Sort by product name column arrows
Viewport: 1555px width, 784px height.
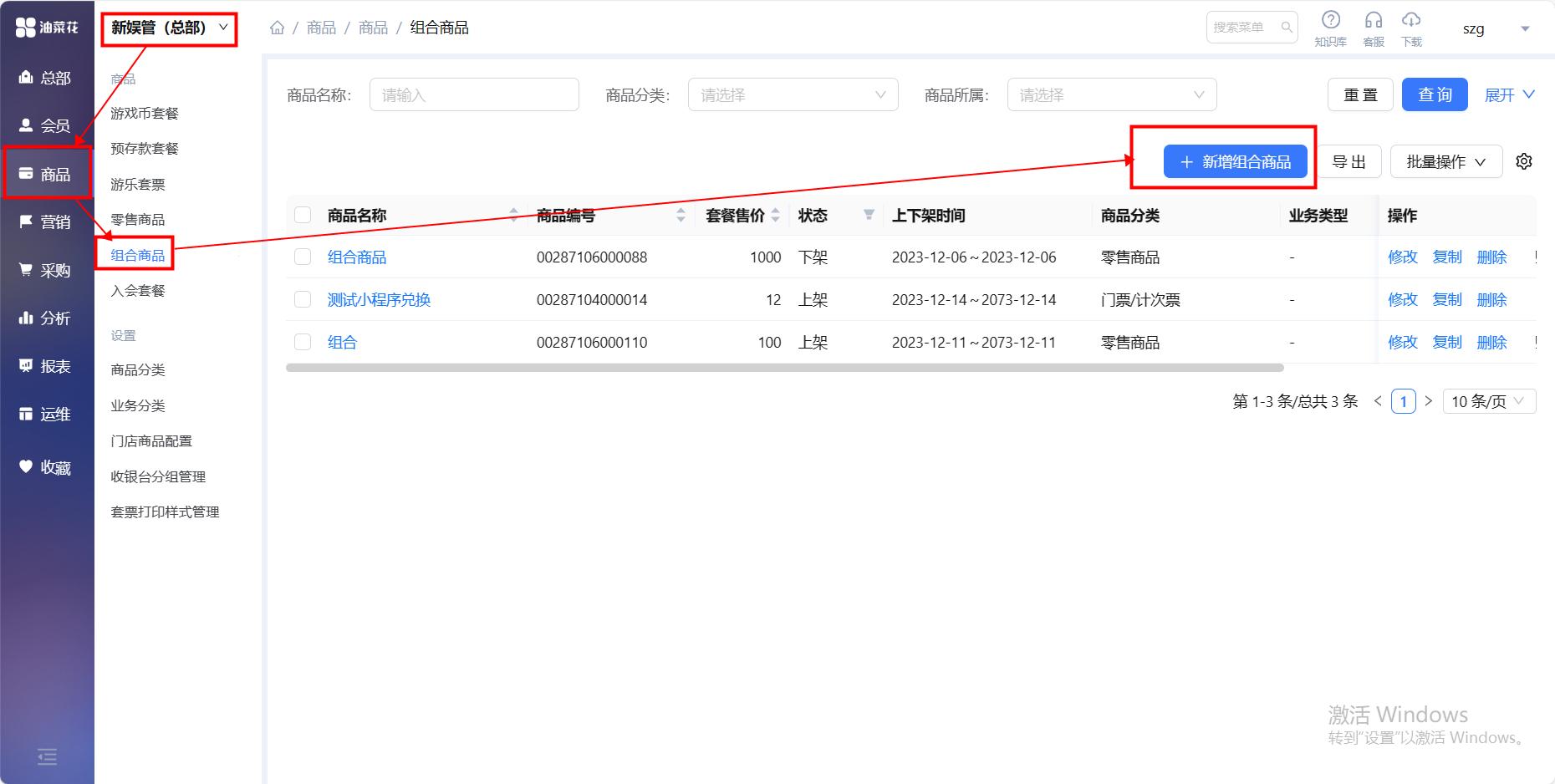513,216
